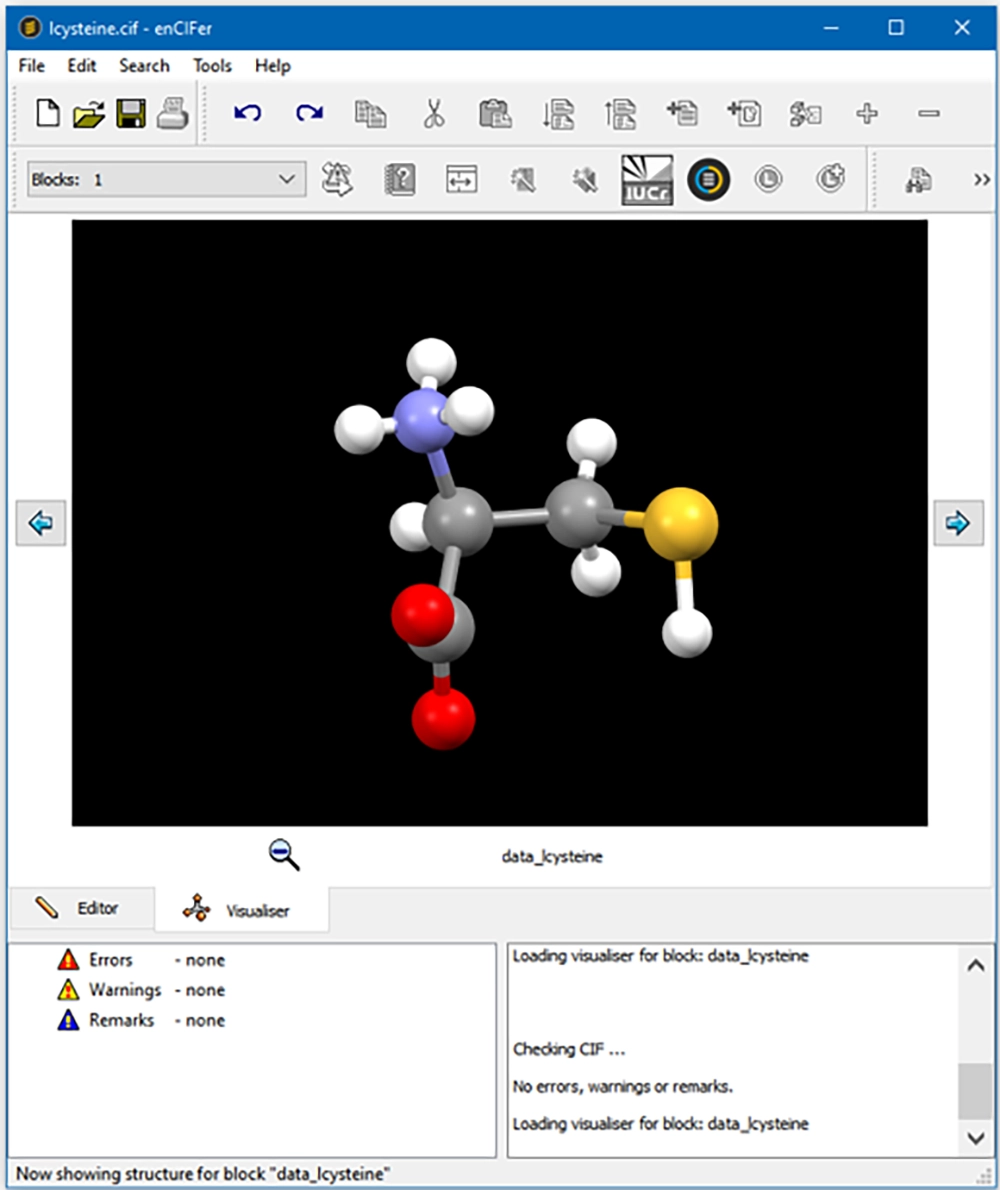Click the scissors Cut icon
This screenshot has width=1000, height=1190.
[433, 114]
